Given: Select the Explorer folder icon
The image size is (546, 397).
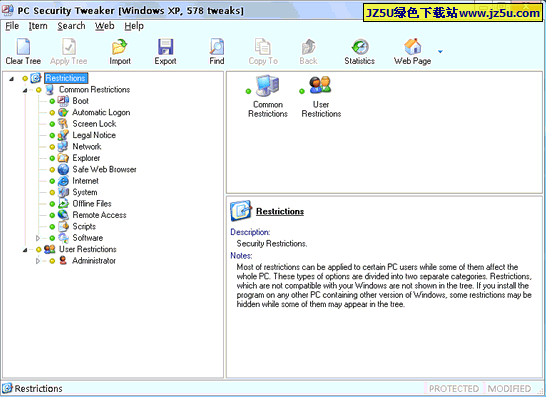Looking at the screenshot, I should (x=63, y=158).
